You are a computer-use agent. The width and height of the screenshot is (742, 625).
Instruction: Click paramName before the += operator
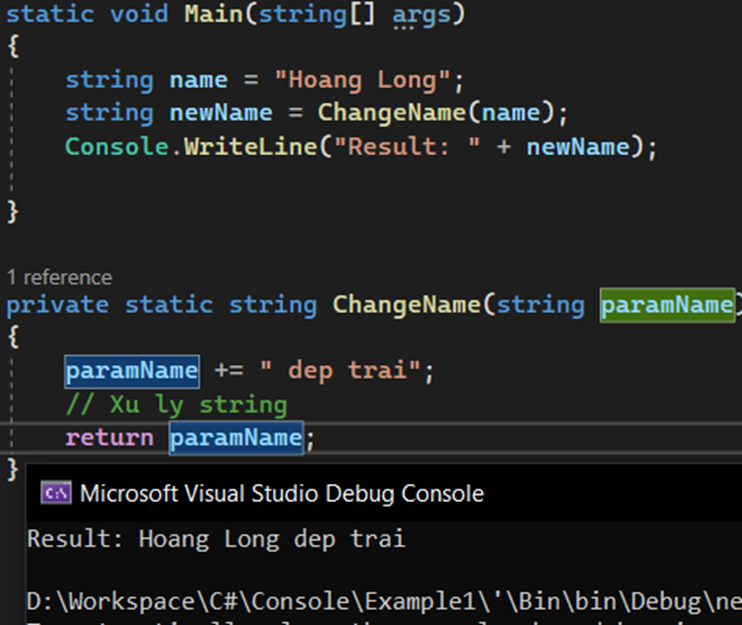(x=132, y=371)
